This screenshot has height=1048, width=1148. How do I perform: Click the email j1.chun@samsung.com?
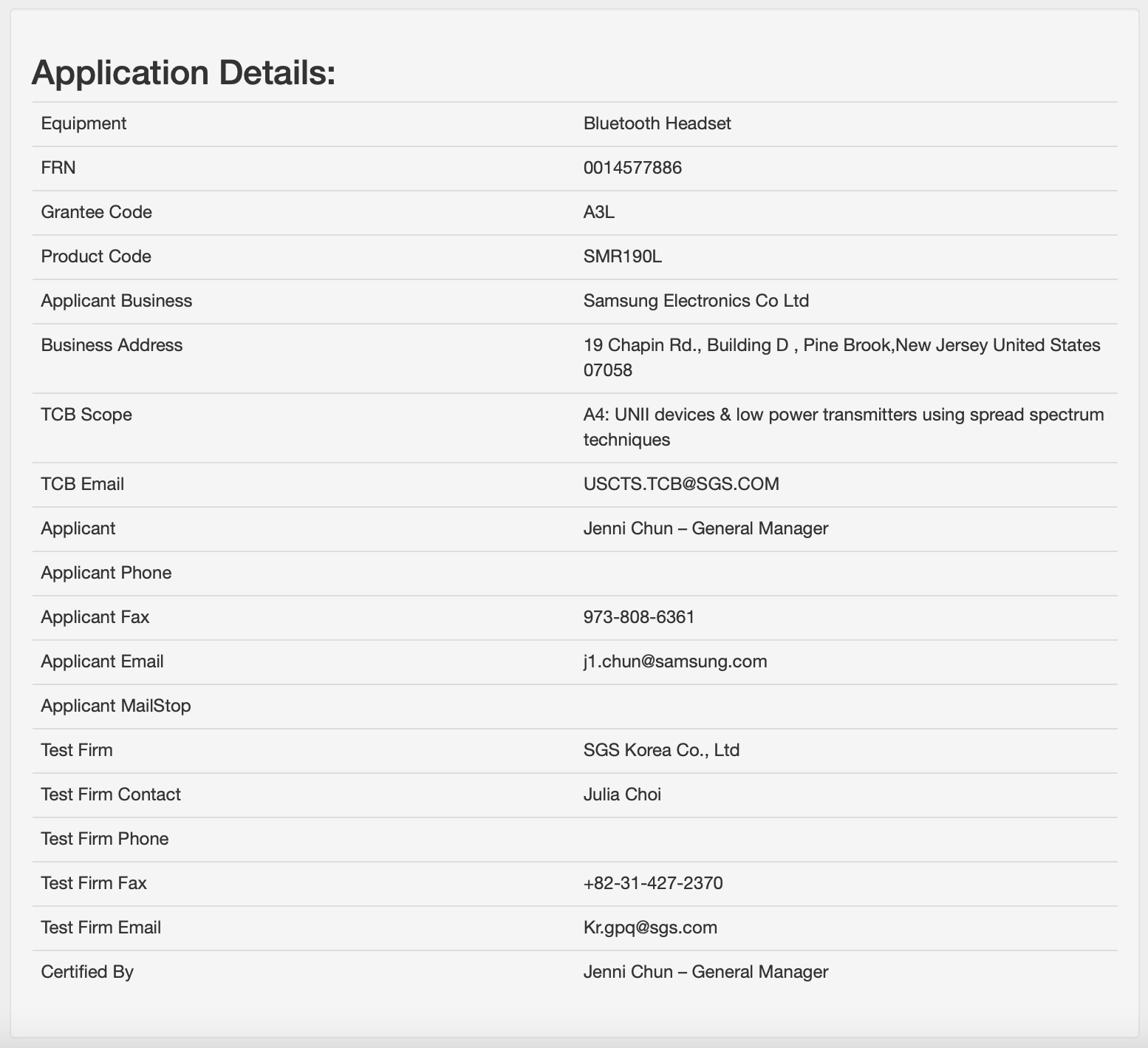[x=675, y=661]
